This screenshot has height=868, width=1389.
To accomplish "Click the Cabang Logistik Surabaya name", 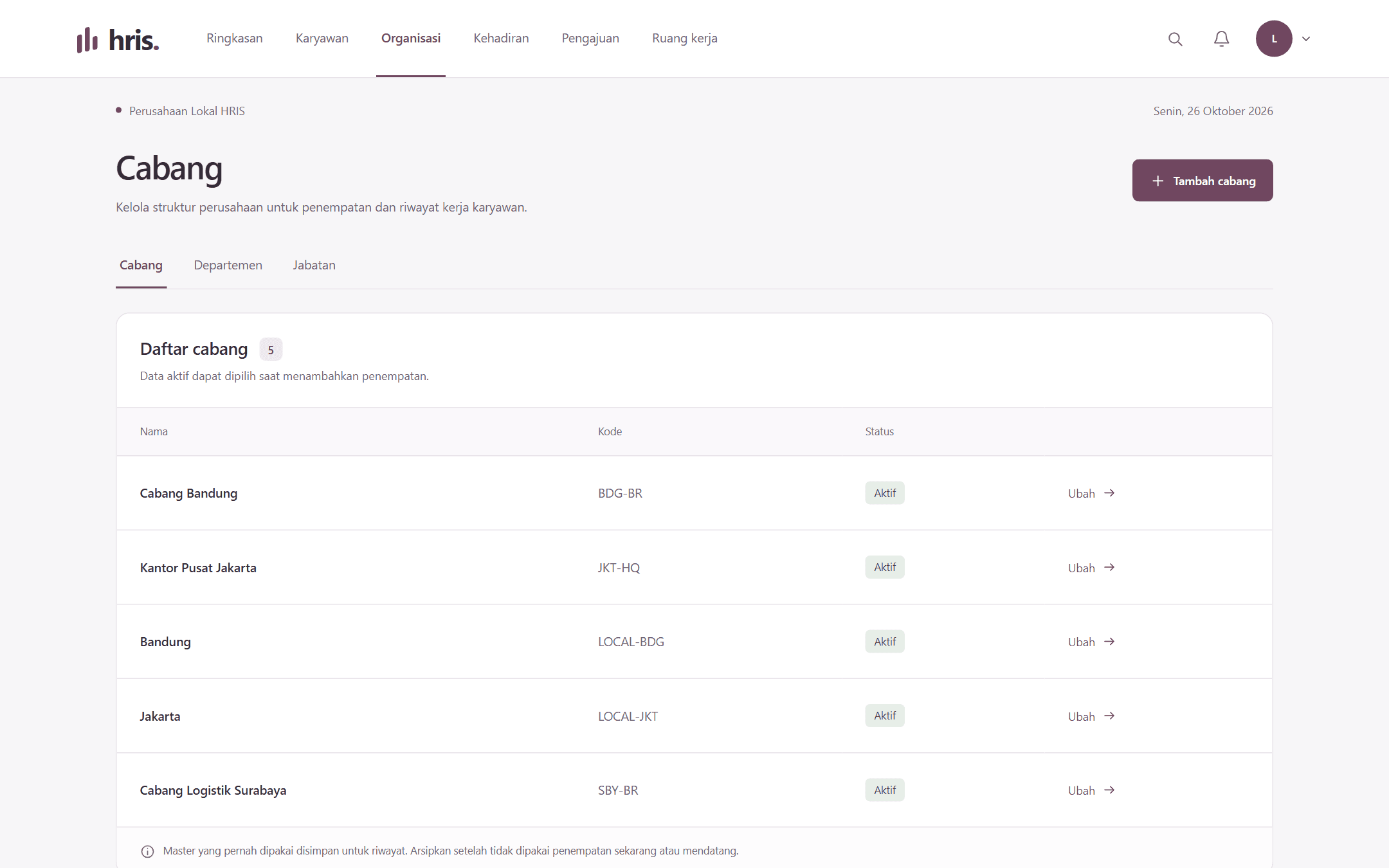I will point(213,790).
